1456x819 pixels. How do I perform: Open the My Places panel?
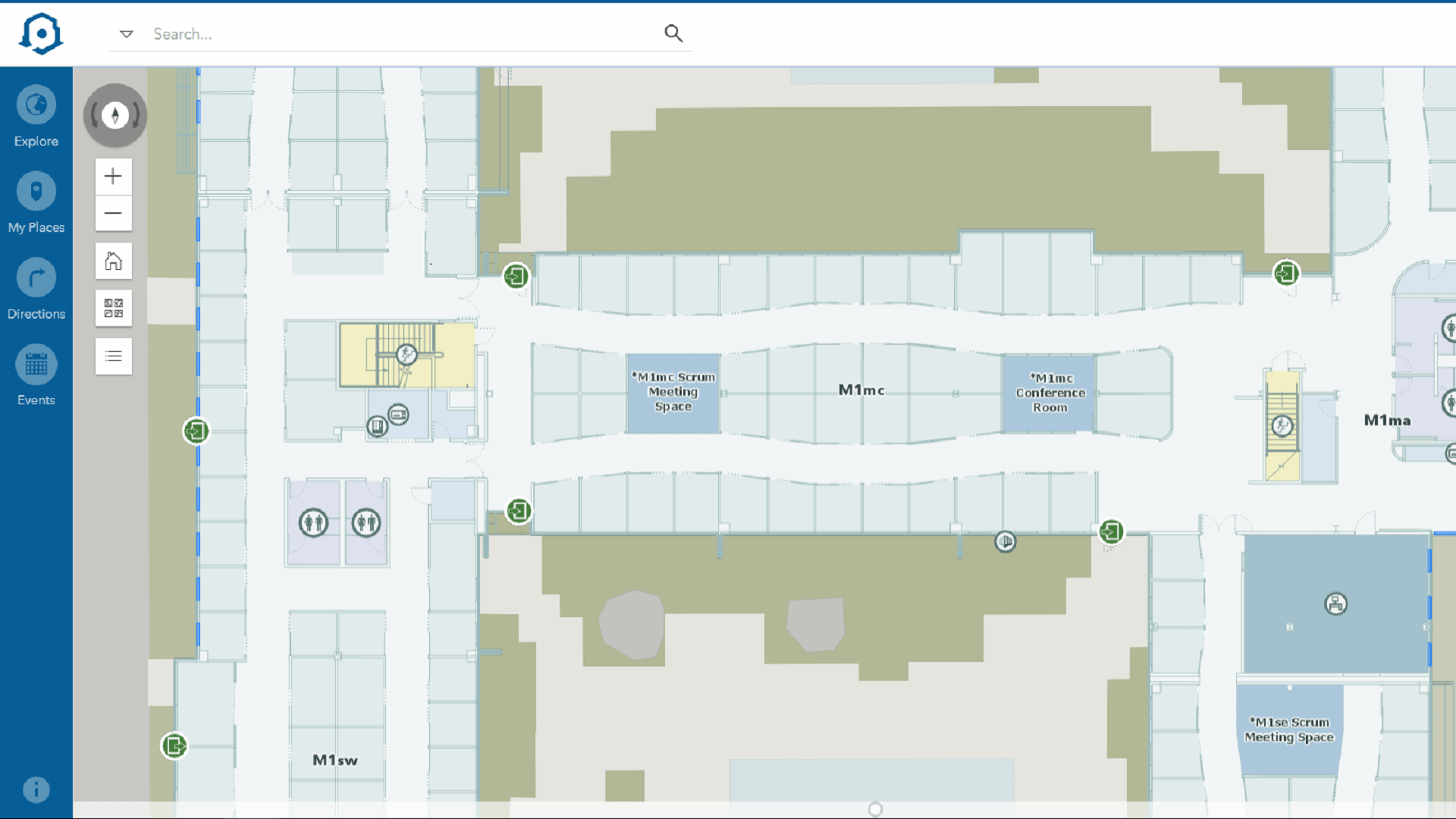pyautogui.click(x=36, y=203)
